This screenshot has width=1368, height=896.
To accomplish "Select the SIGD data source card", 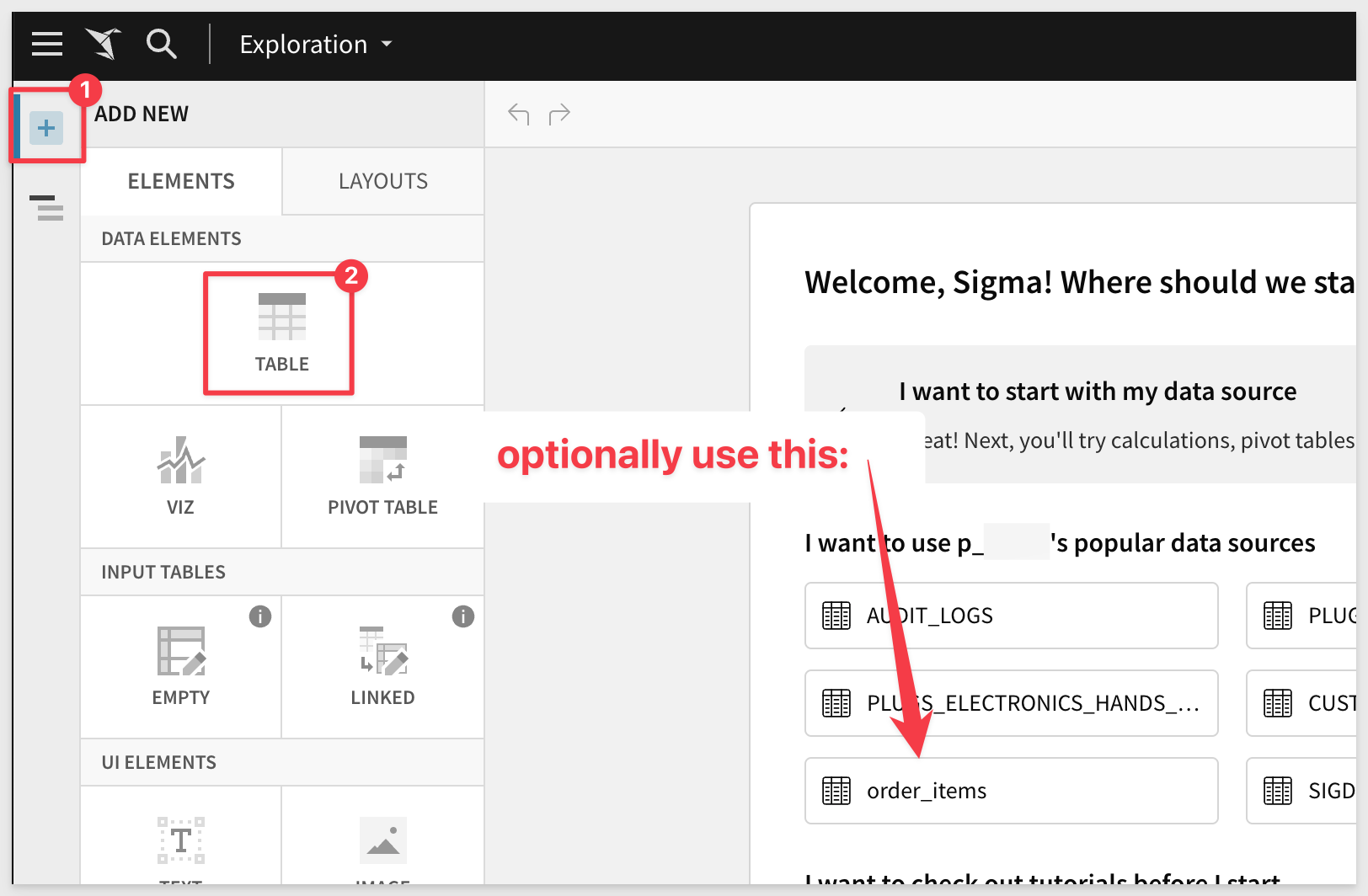I will [x=1301, y=791].
